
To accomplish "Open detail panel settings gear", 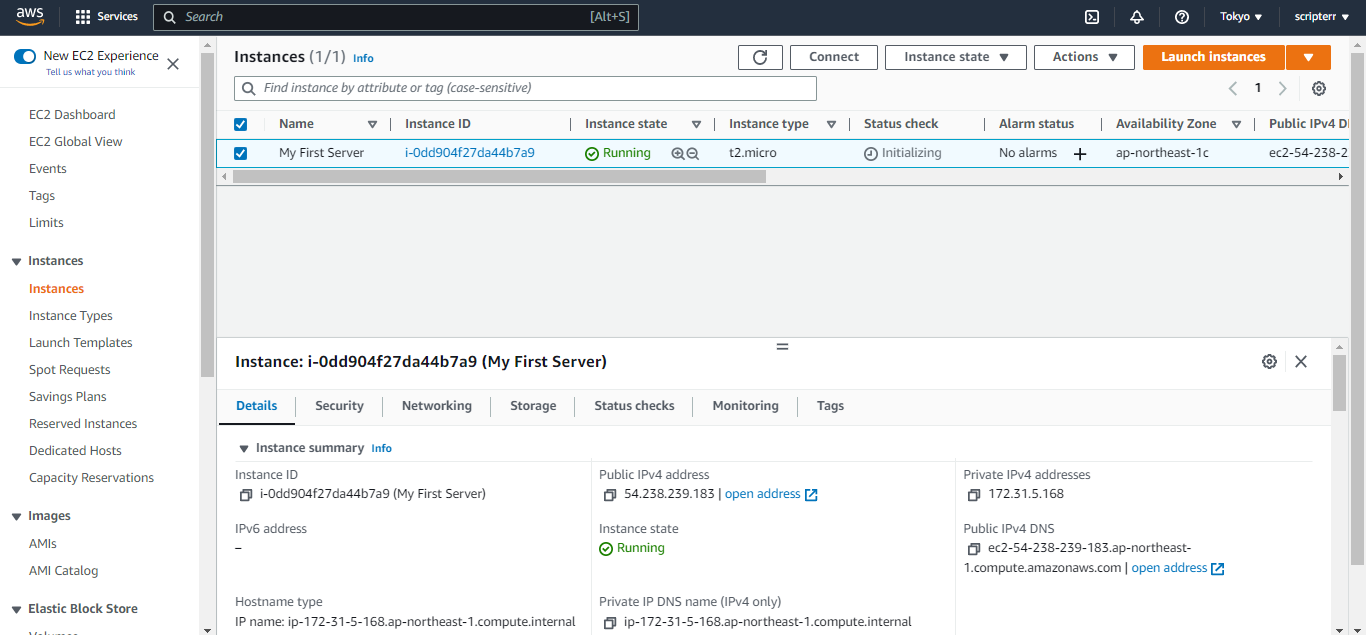I will click(x=1269, y=362).
